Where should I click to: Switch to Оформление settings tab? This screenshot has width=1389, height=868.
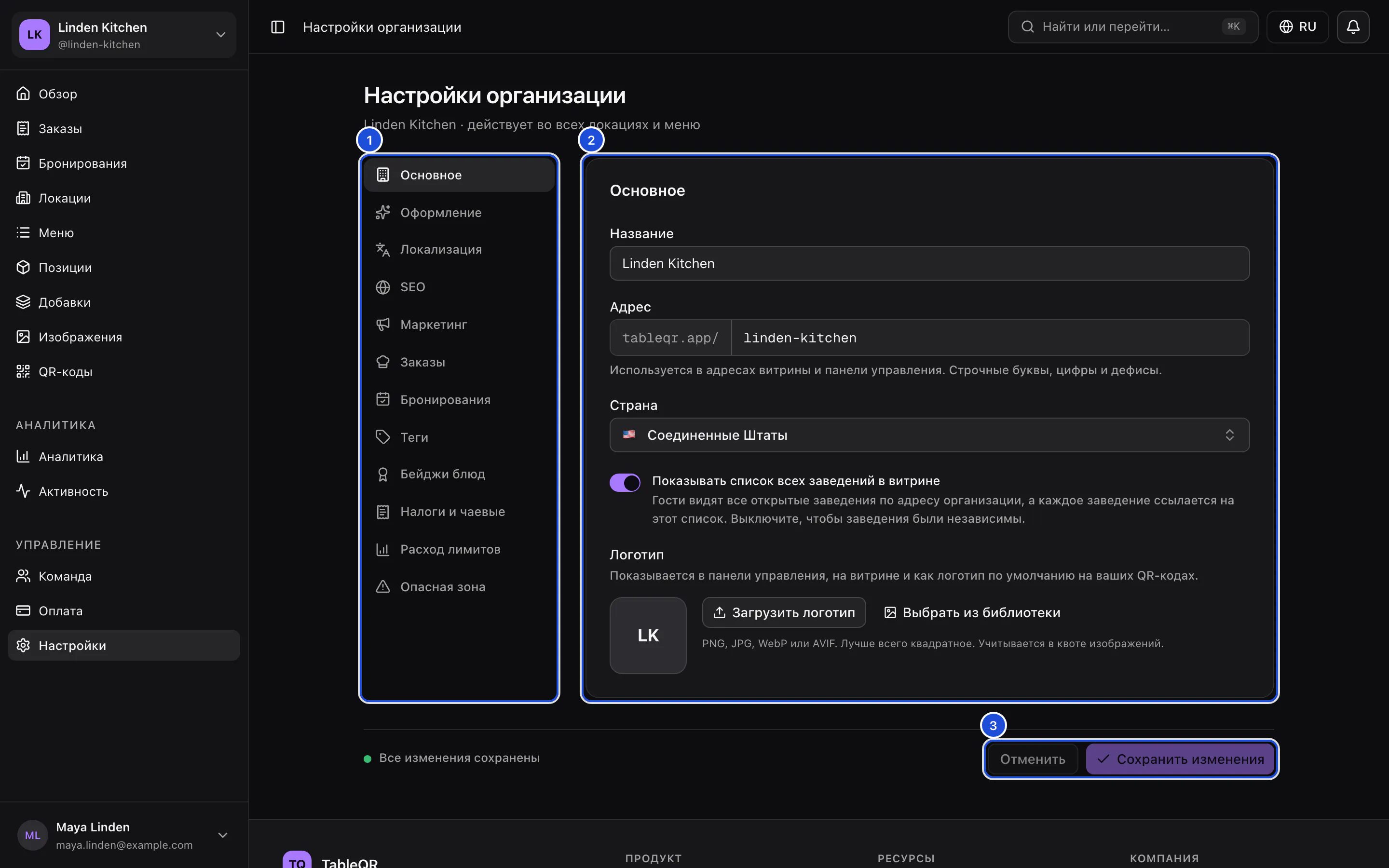(x=459, y=212)
